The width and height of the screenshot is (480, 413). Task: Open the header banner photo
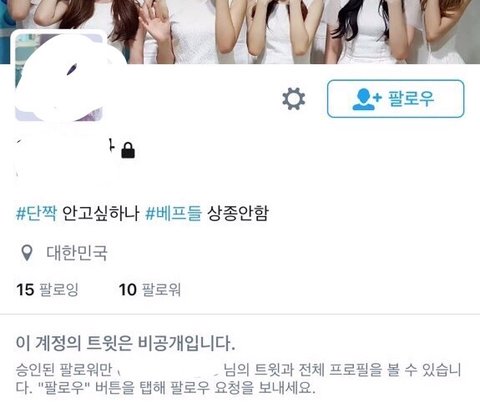[240, 32]
